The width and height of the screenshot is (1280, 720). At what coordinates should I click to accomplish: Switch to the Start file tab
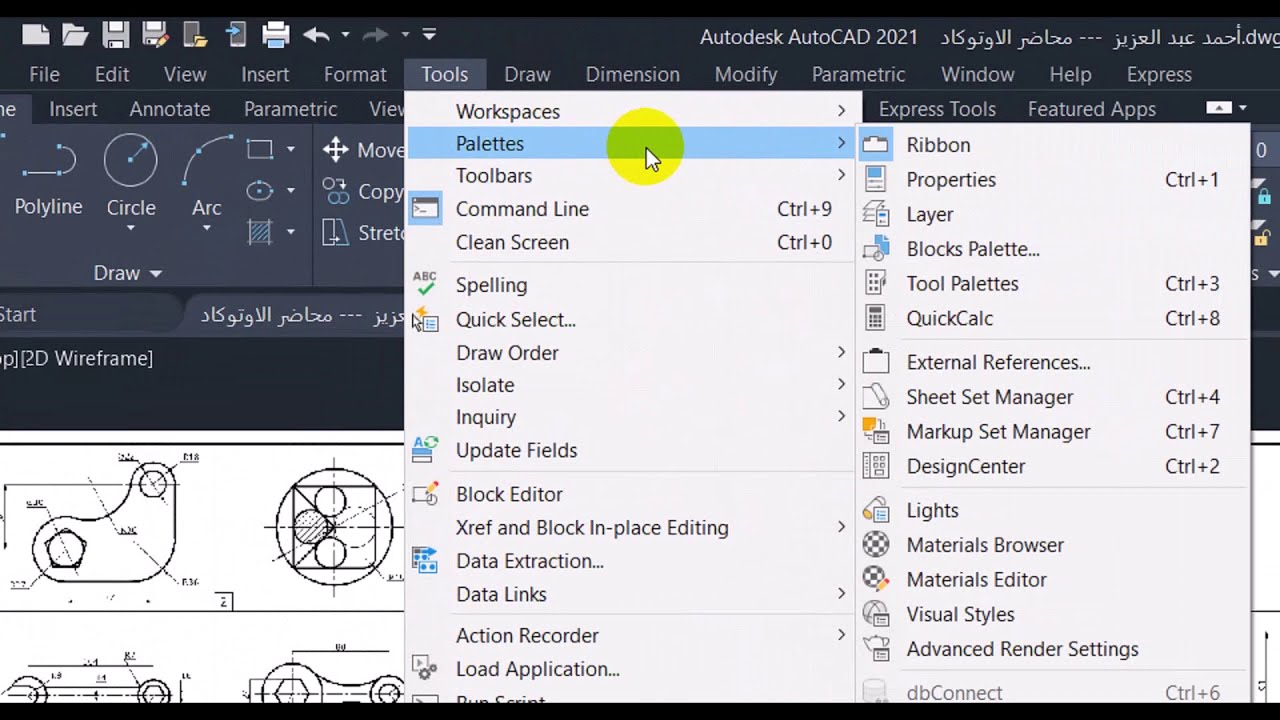pyautogui.click(x=18, y=314)
